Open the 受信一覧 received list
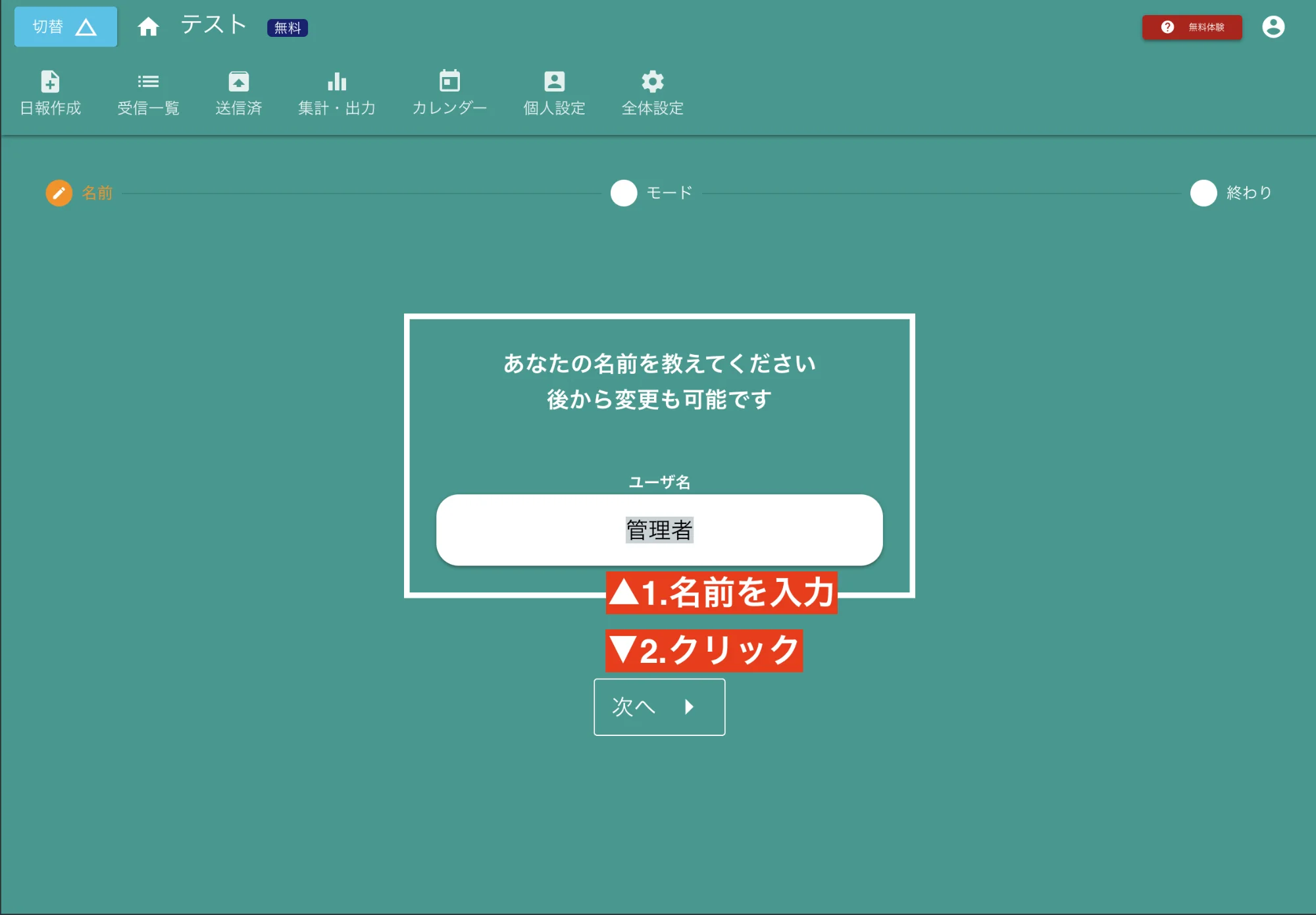 tap(149, 92)
